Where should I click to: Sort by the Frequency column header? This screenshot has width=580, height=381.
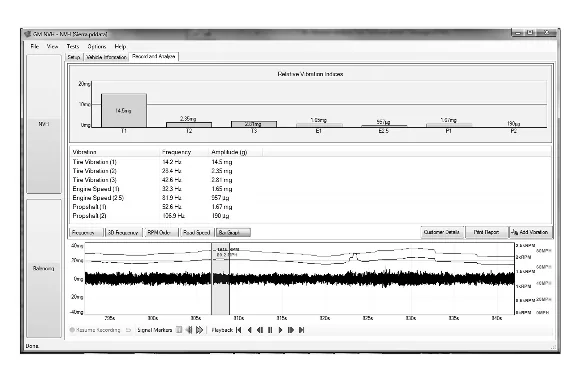[x=184, y=152]
